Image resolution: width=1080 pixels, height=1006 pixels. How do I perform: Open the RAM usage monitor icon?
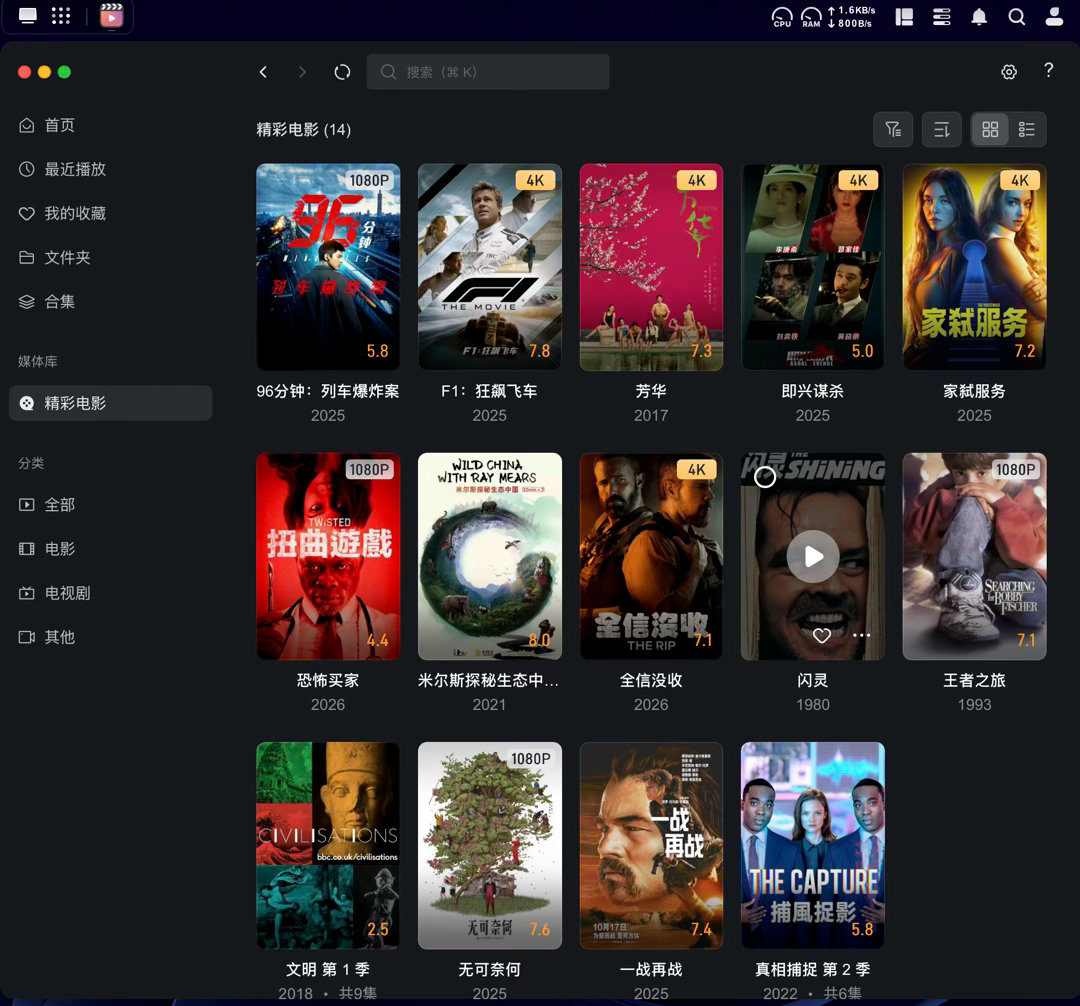tap(811, 17)
